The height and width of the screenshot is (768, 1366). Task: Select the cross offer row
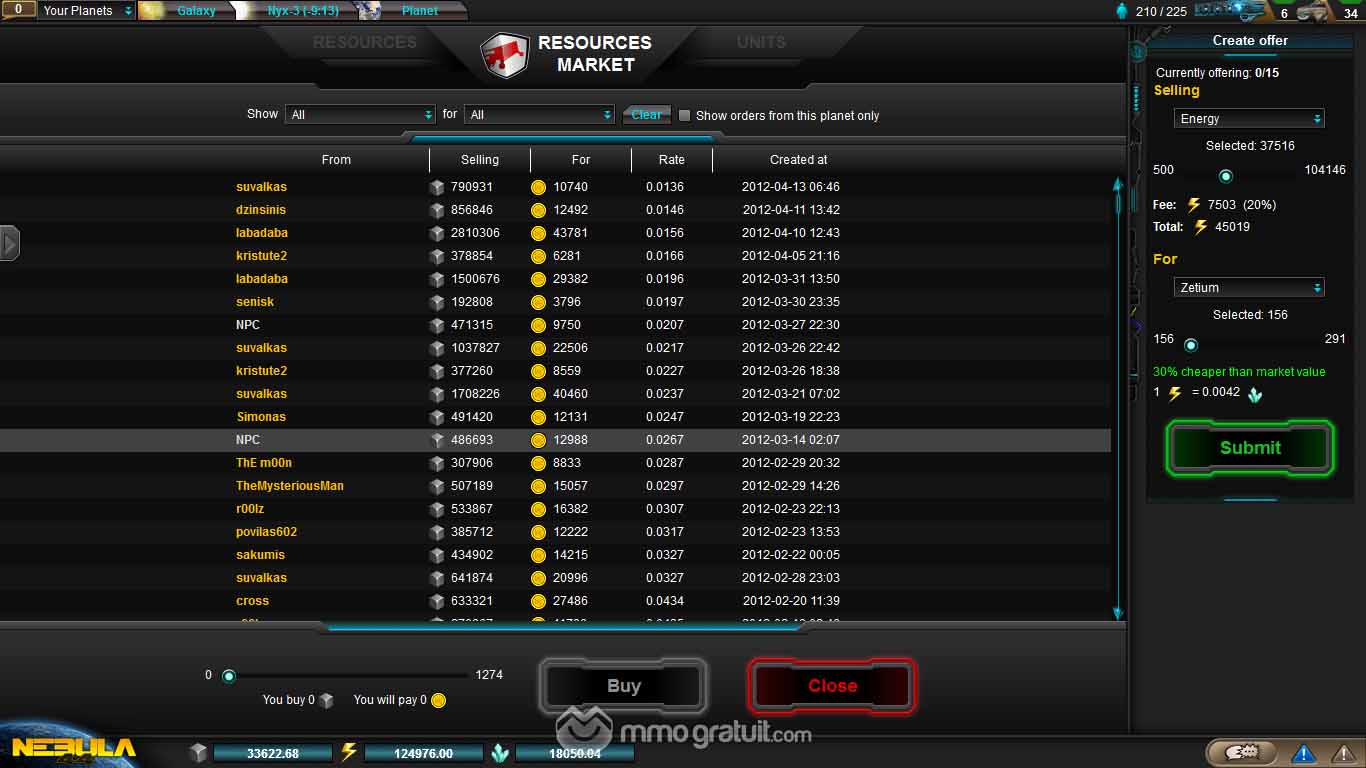tap(555, 601)
